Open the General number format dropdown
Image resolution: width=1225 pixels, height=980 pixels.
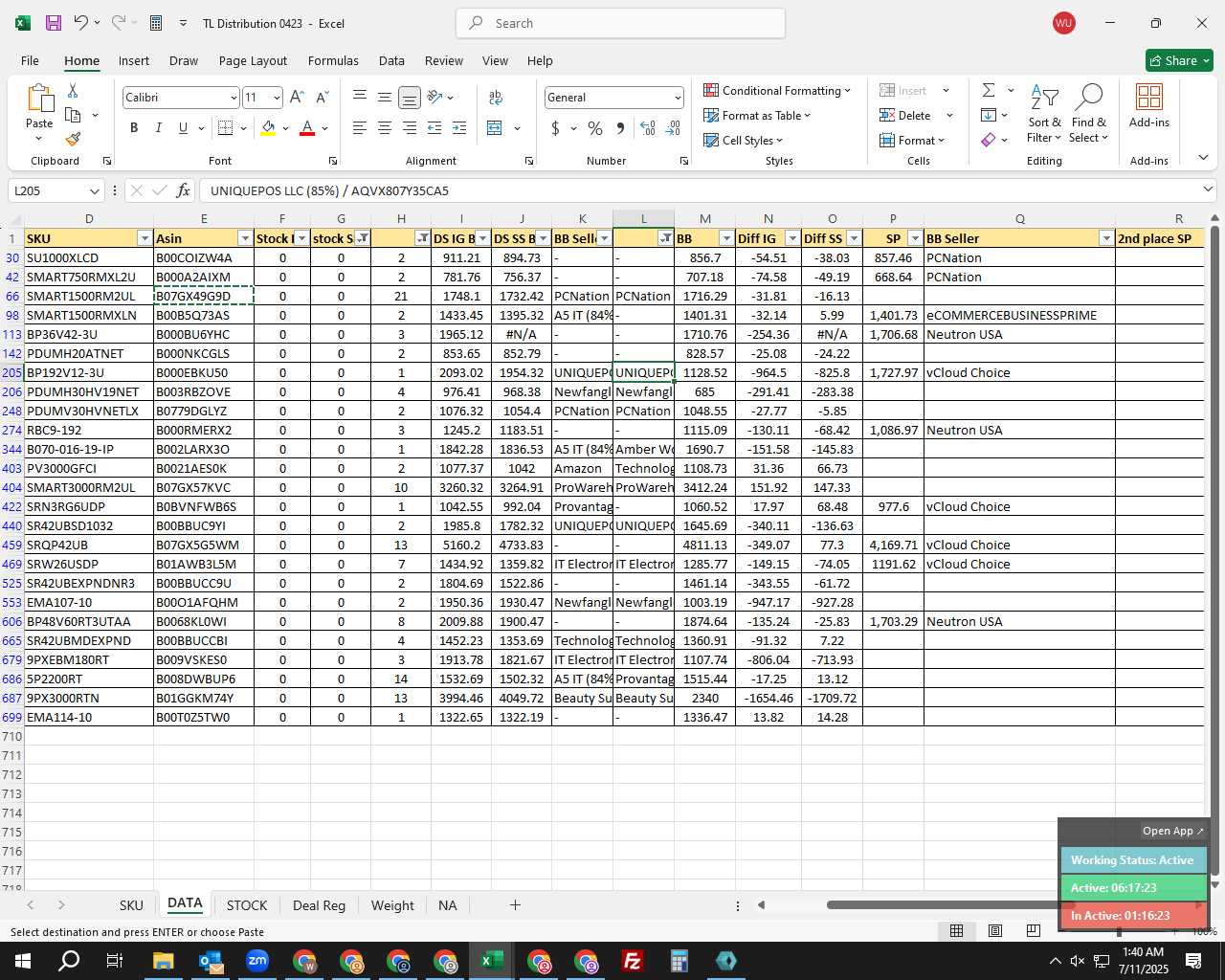point(678,98)
